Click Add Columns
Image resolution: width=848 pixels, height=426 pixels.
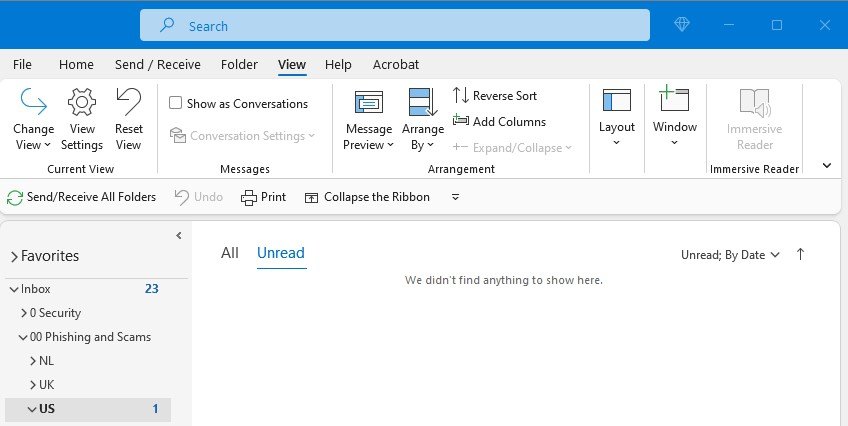(x=499, y=122)
